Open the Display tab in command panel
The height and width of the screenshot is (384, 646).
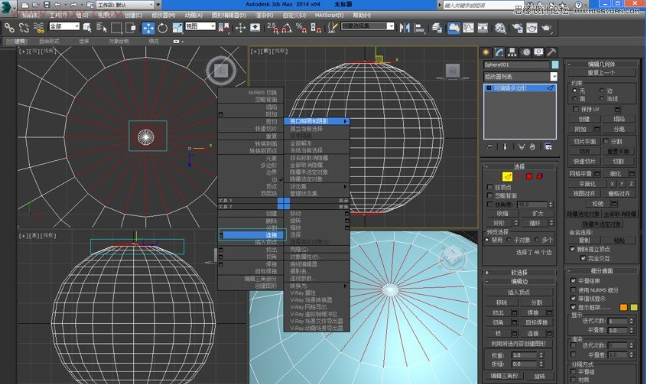point(538,52)
